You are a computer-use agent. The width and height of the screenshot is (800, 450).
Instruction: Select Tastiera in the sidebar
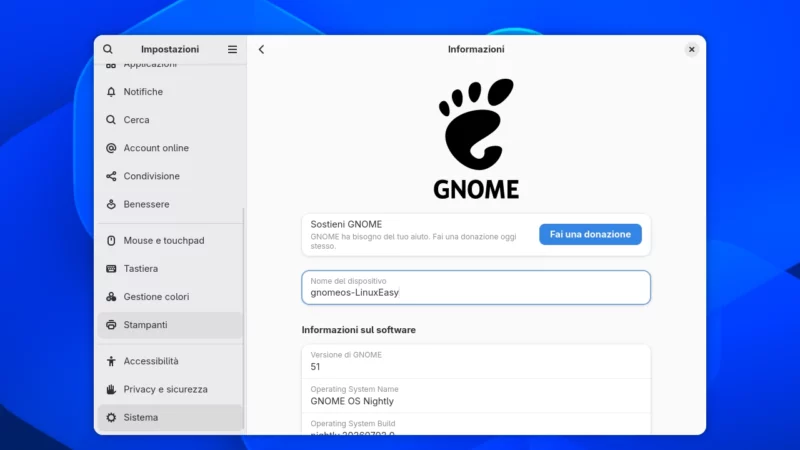coord(169,268)
